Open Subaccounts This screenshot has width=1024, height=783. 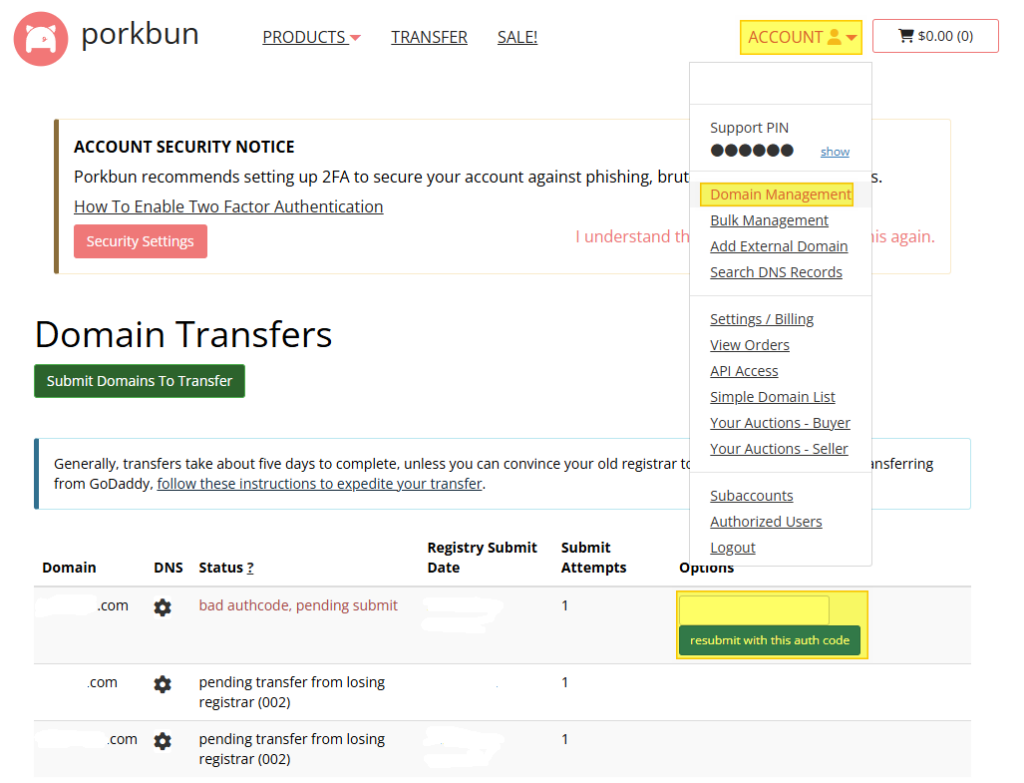coord(751,496)
